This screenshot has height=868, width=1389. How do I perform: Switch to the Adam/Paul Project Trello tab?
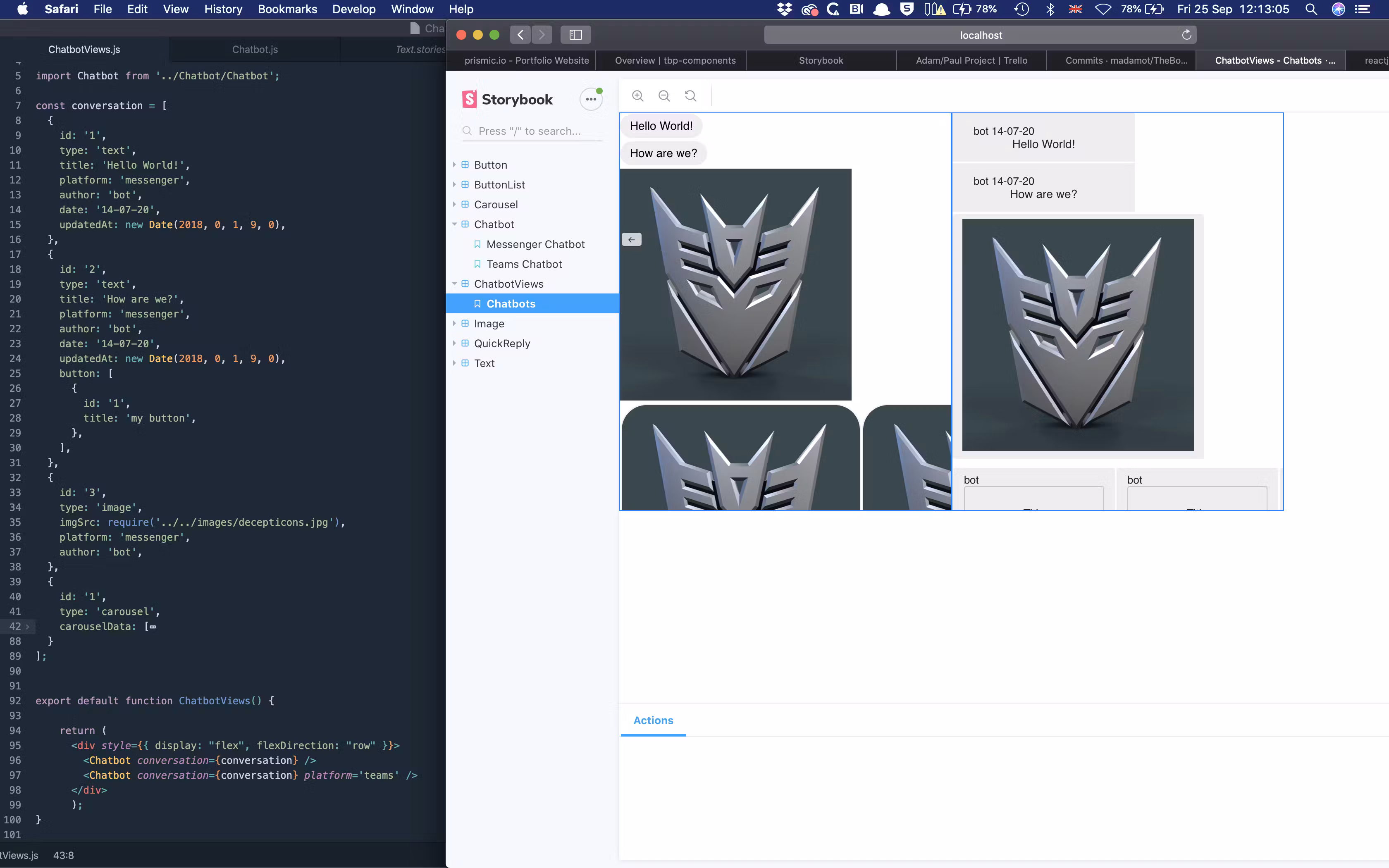971,60
